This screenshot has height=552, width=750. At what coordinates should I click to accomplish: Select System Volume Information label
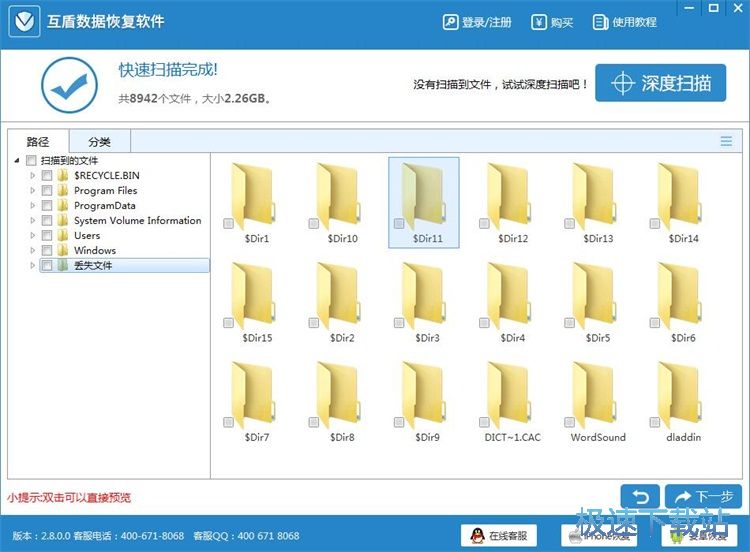[x=138, y=221]
